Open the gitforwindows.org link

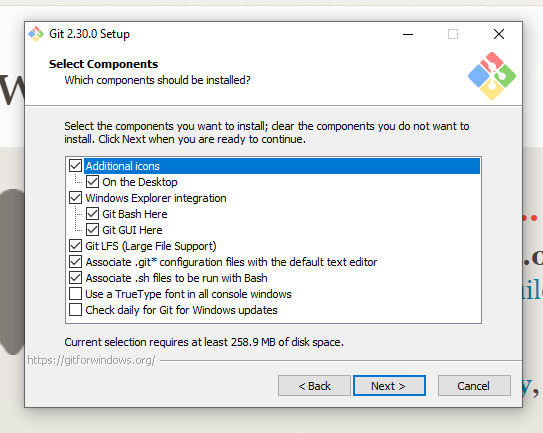point(91,360)
